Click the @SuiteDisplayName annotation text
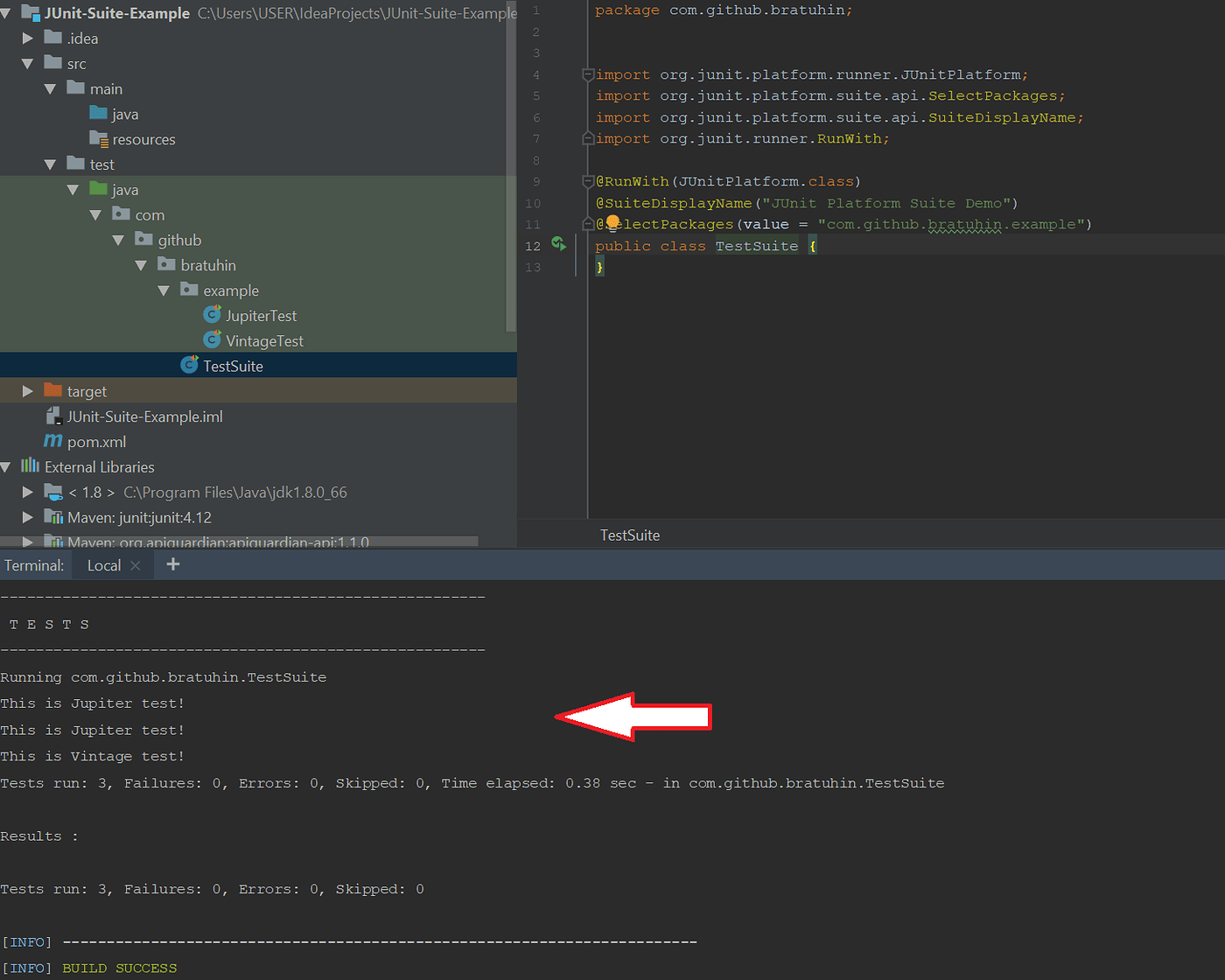This screenshot has height=980, width=1225. [x=674, y=203]
